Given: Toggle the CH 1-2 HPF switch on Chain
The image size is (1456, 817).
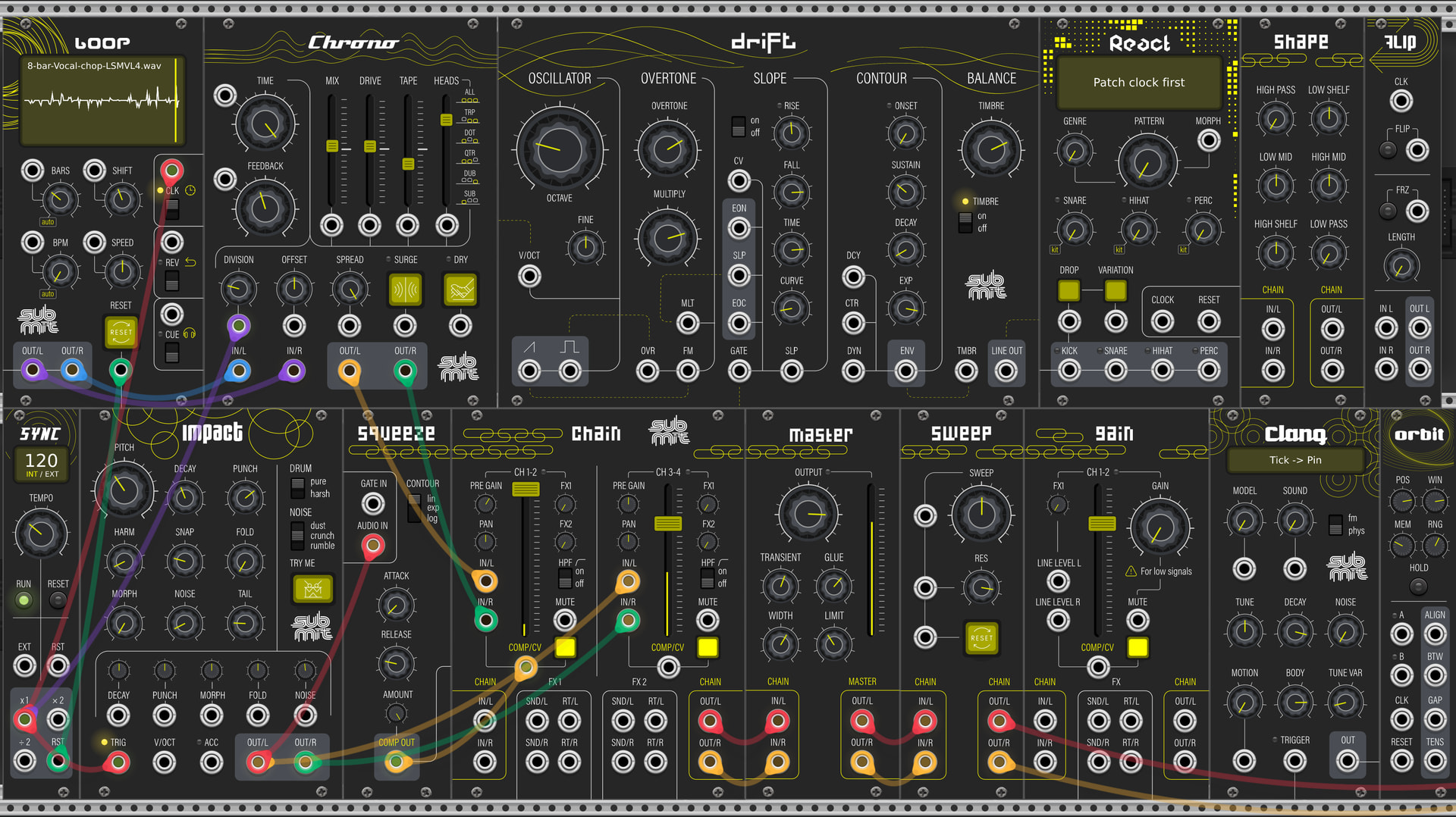Looking at the screenshot, I should pyautogui.click(x=565, y=578).
